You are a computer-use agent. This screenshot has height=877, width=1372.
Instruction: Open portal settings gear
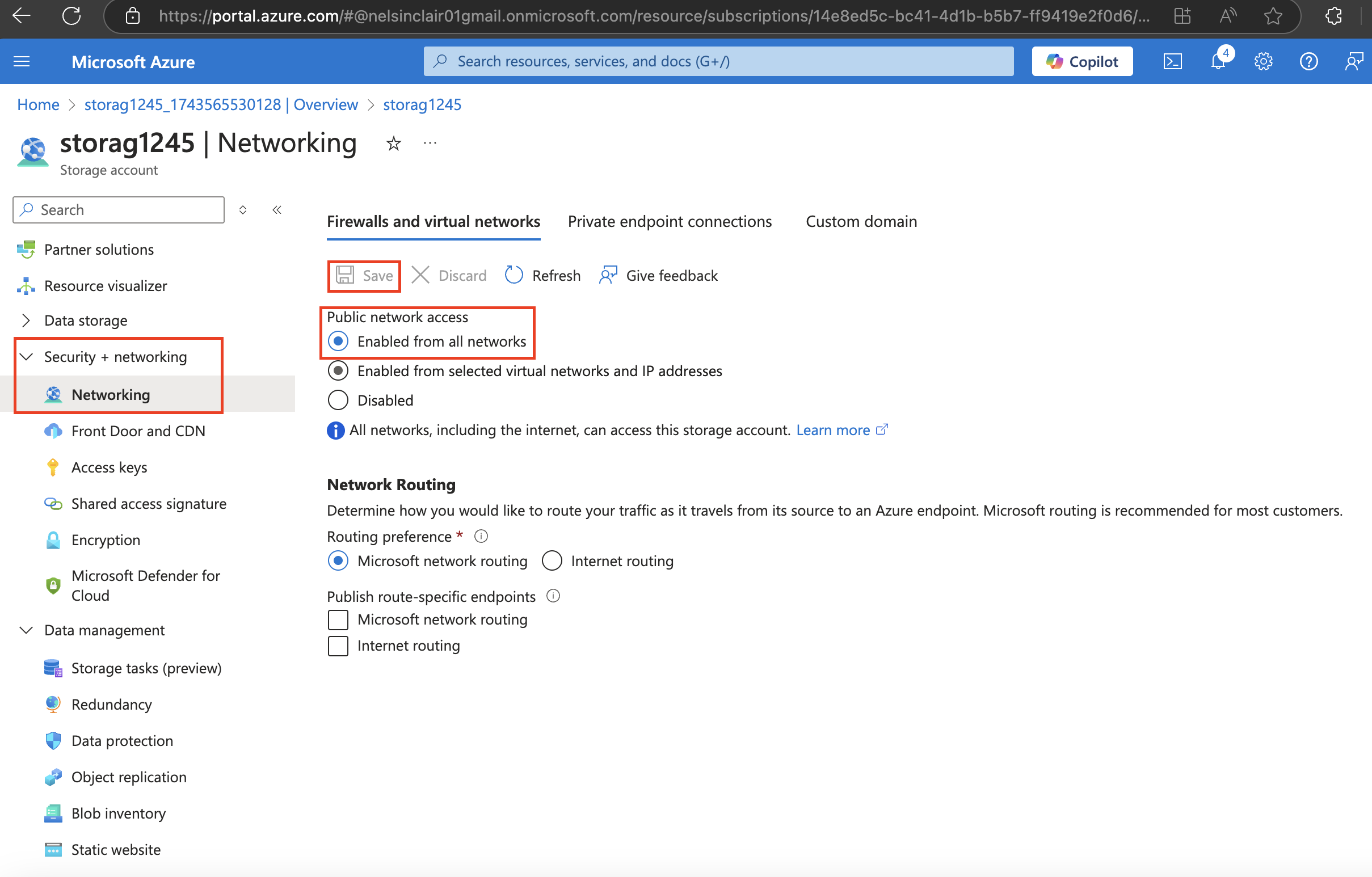click(1263, 61)
